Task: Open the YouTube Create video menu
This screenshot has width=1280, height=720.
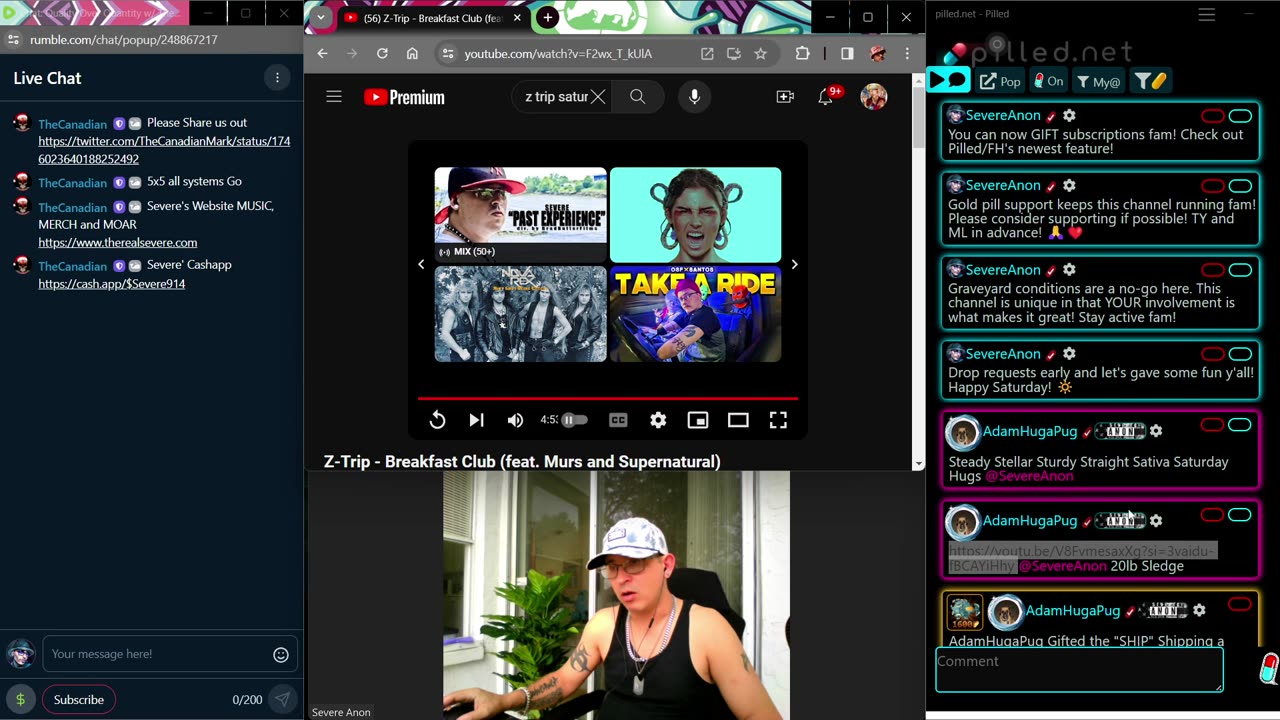Action: [x=785, y=97]
